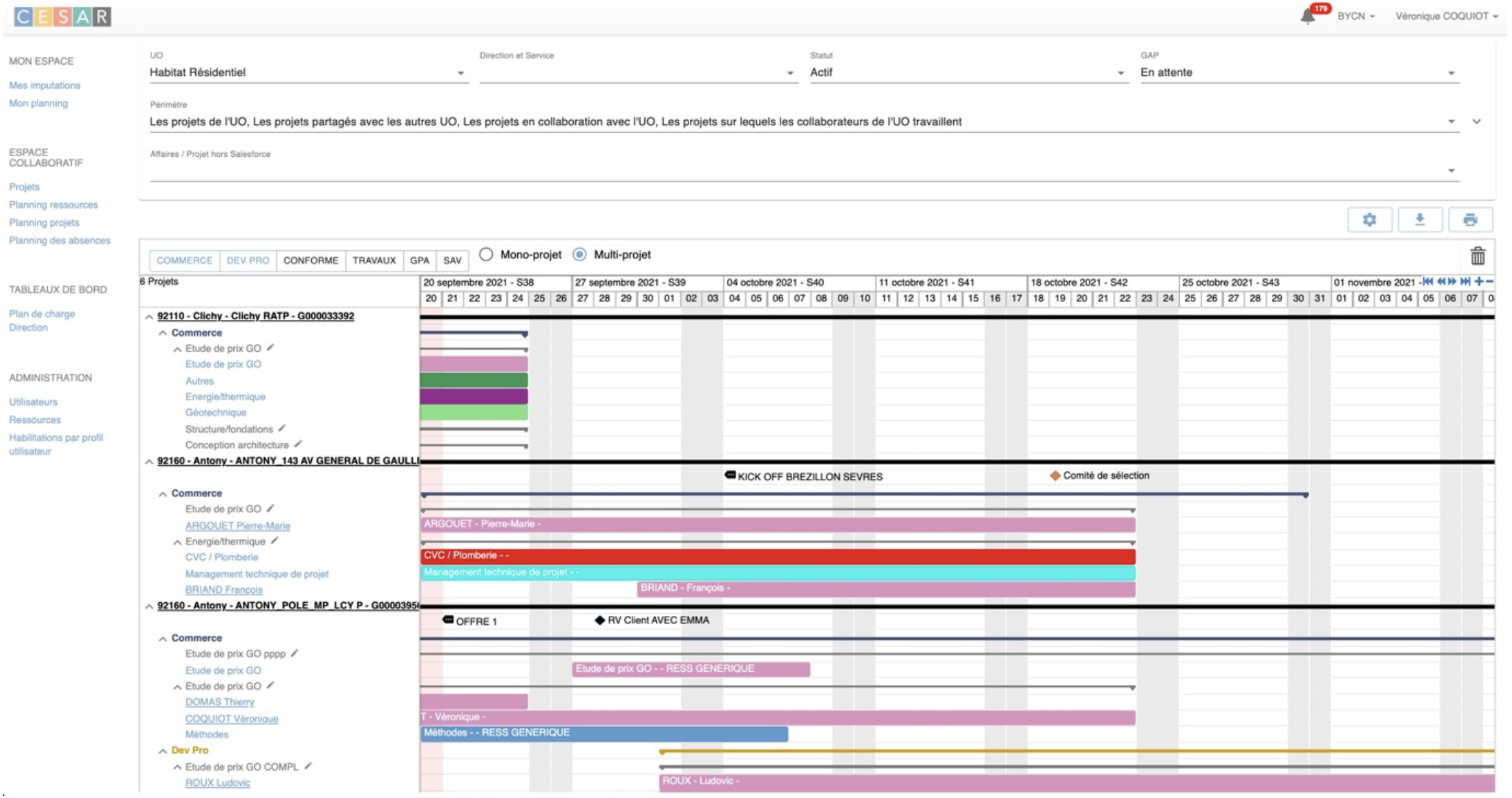Viewport: 1512px width, 798px height.
Task: Open the BYCN menu
Action: pos(1356,16)
